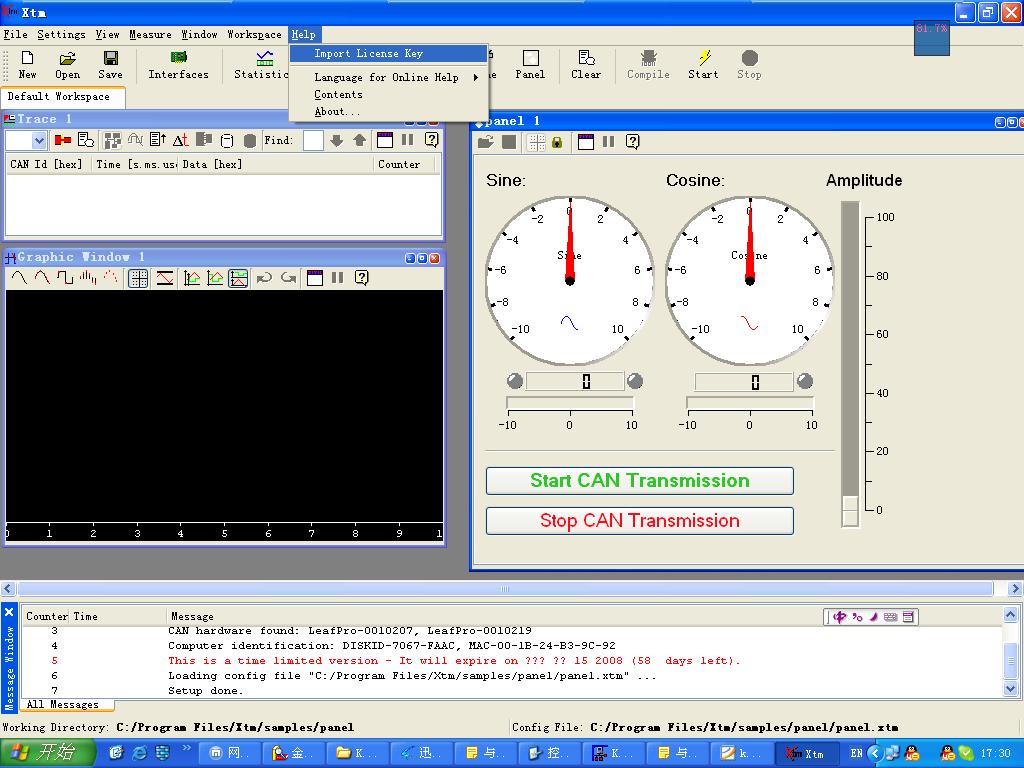The height and width of the screenshot is (768, 1024).
Task: Click the gray square stop icon in panel 1
Action: click(x=509, y=142)
